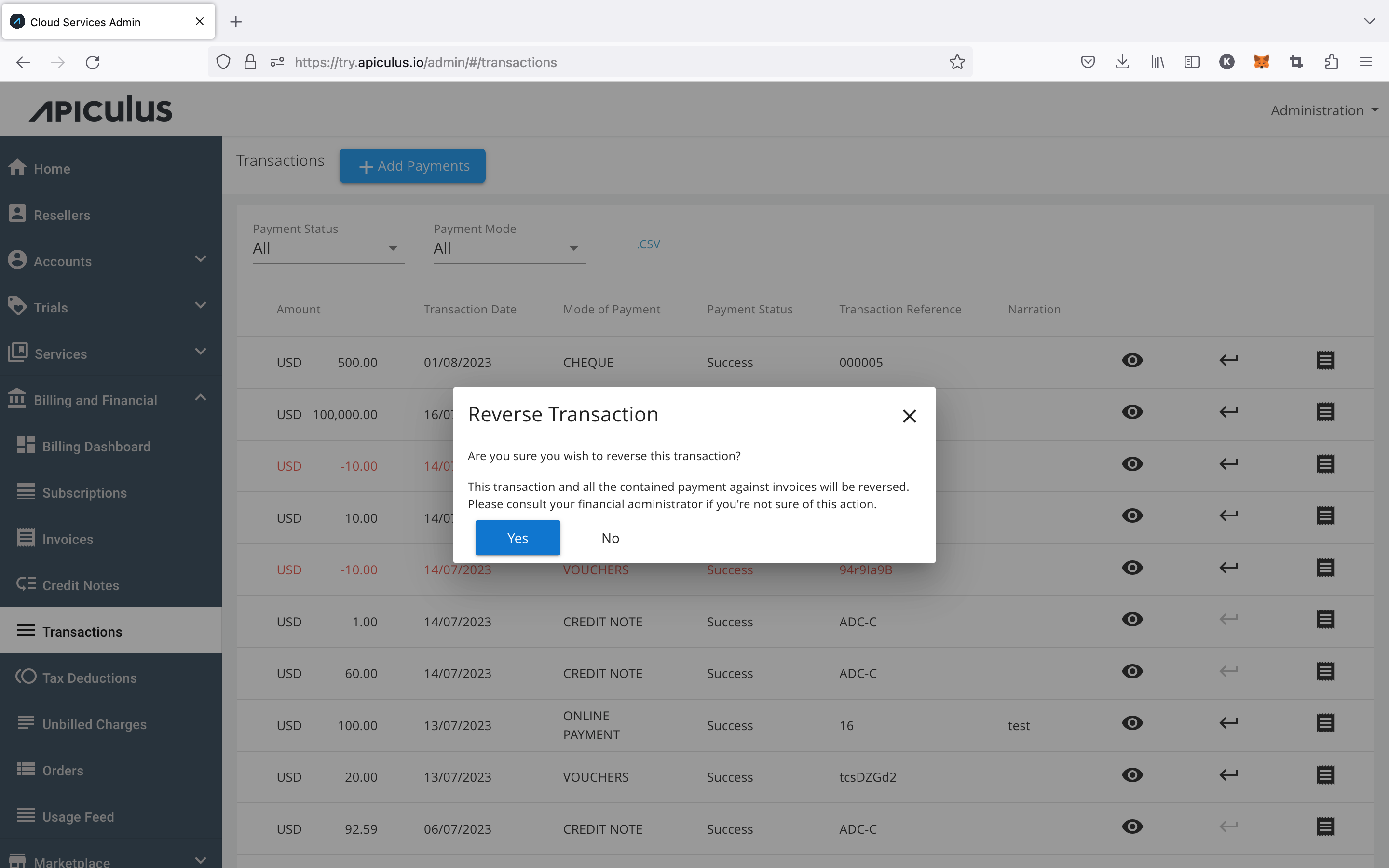Open the Payment Status filter dropdown
The width and height of the screenshot is (1389, 868).
pos(393,247)
